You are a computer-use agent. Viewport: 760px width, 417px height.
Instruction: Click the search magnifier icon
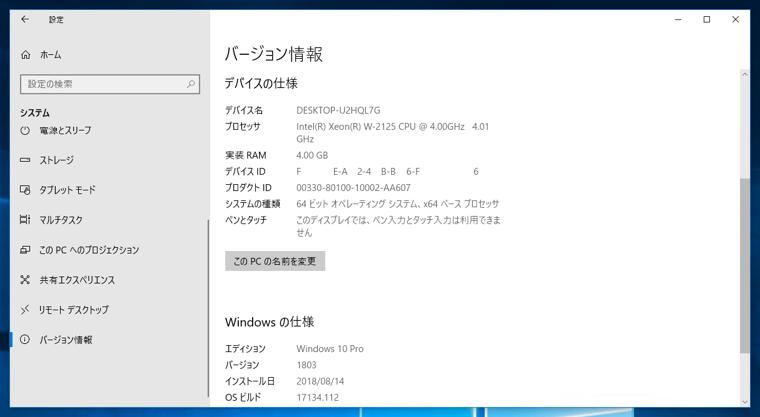coord(191,84)
